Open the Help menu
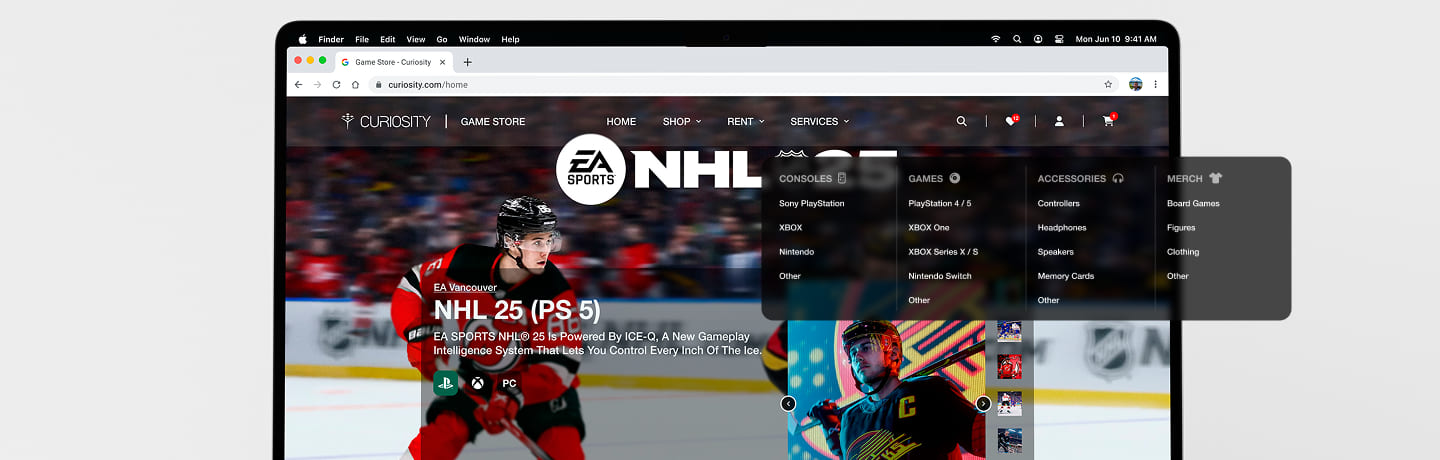1440x460 pixels. 510,39
